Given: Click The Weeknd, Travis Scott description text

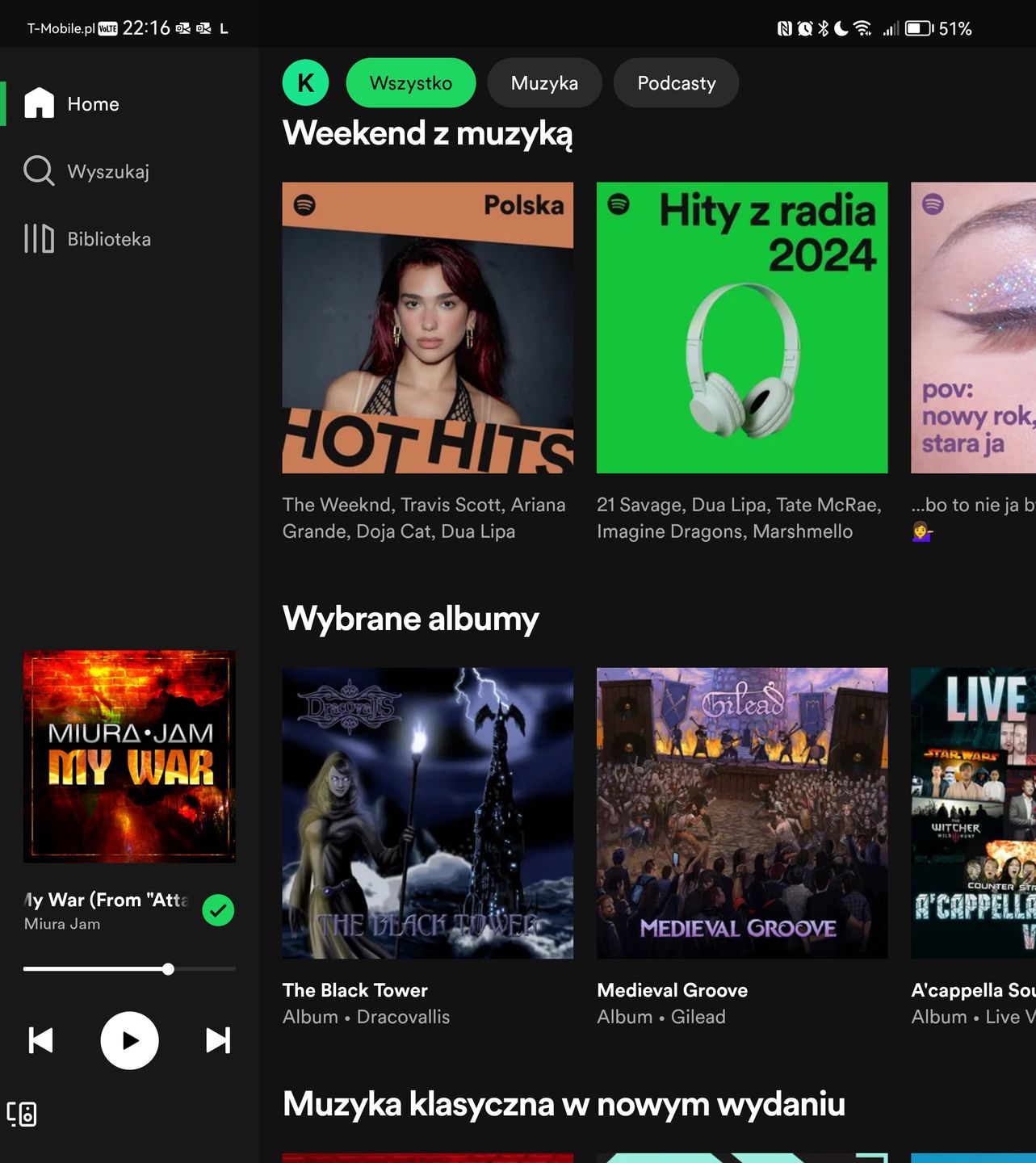Looking at the screenshot, I should pos(424,518).
